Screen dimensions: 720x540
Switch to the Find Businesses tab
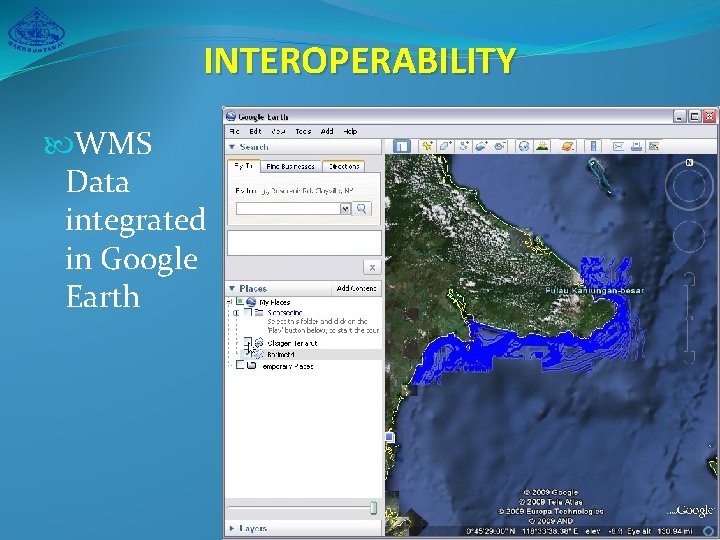click(291, 166)
